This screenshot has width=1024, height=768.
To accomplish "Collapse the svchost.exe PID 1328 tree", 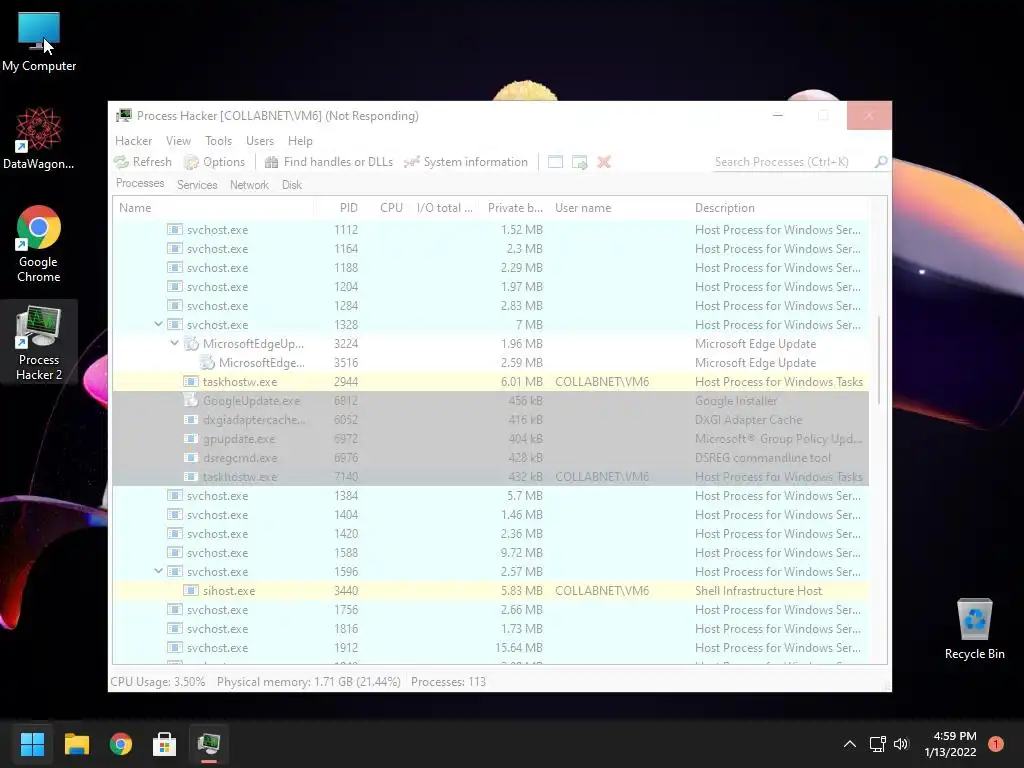I will [158, 324].
